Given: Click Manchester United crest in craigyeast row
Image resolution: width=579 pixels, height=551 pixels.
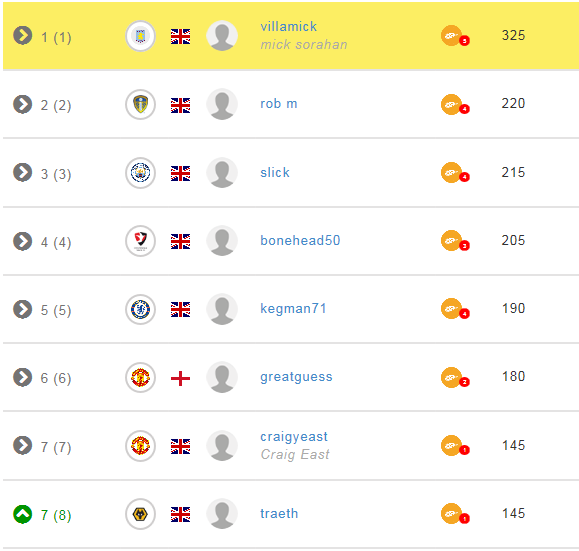Looking at the screenshot, I should click(140, 446).
